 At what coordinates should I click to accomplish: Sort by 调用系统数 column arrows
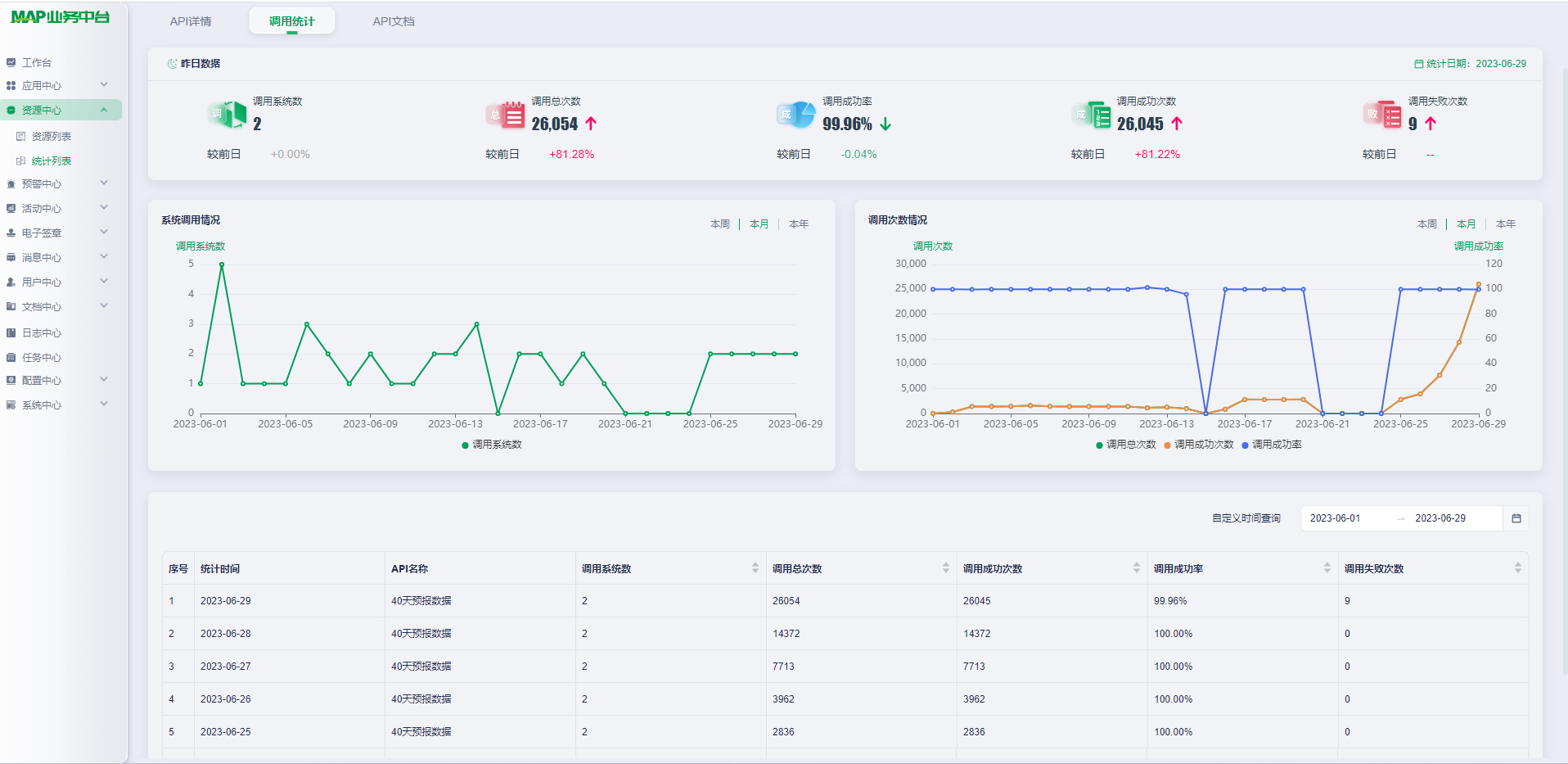(755, 567)
